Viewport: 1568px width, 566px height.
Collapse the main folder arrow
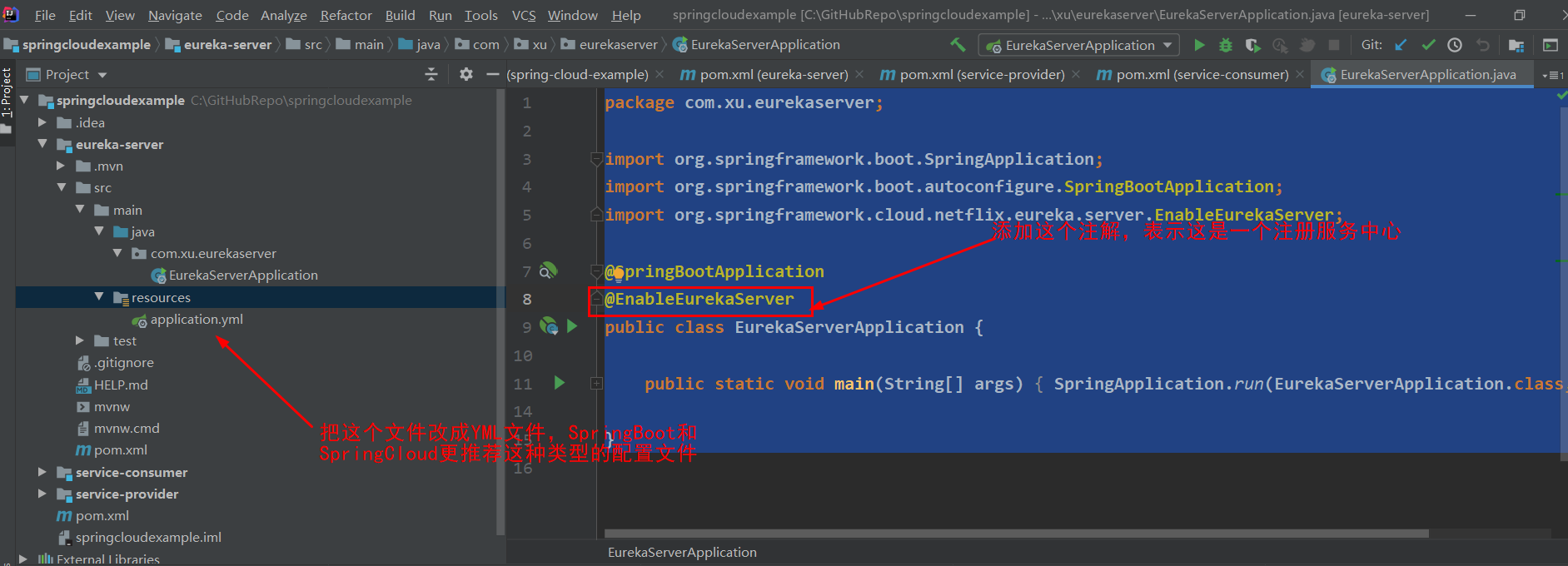pos(80,209)
